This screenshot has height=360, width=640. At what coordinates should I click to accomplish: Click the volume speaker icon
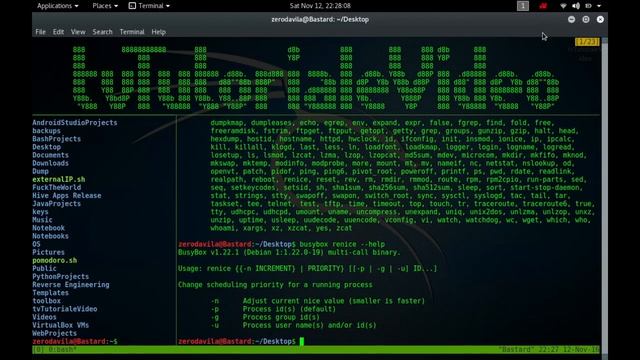pyautogui.click(x=576, y=6)
